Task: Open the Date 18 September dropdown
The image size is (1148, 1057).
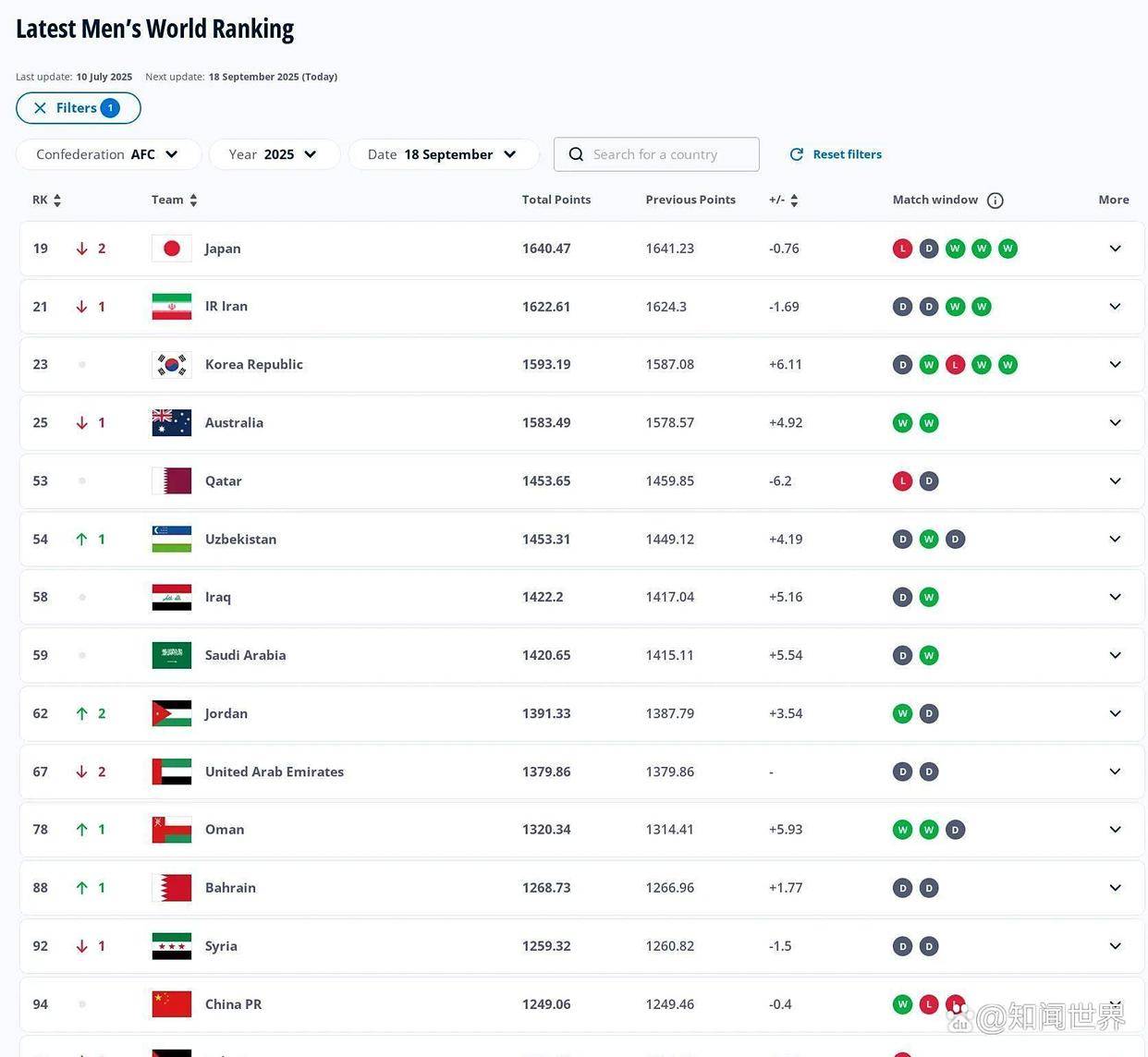Action: tap(443, 154)
